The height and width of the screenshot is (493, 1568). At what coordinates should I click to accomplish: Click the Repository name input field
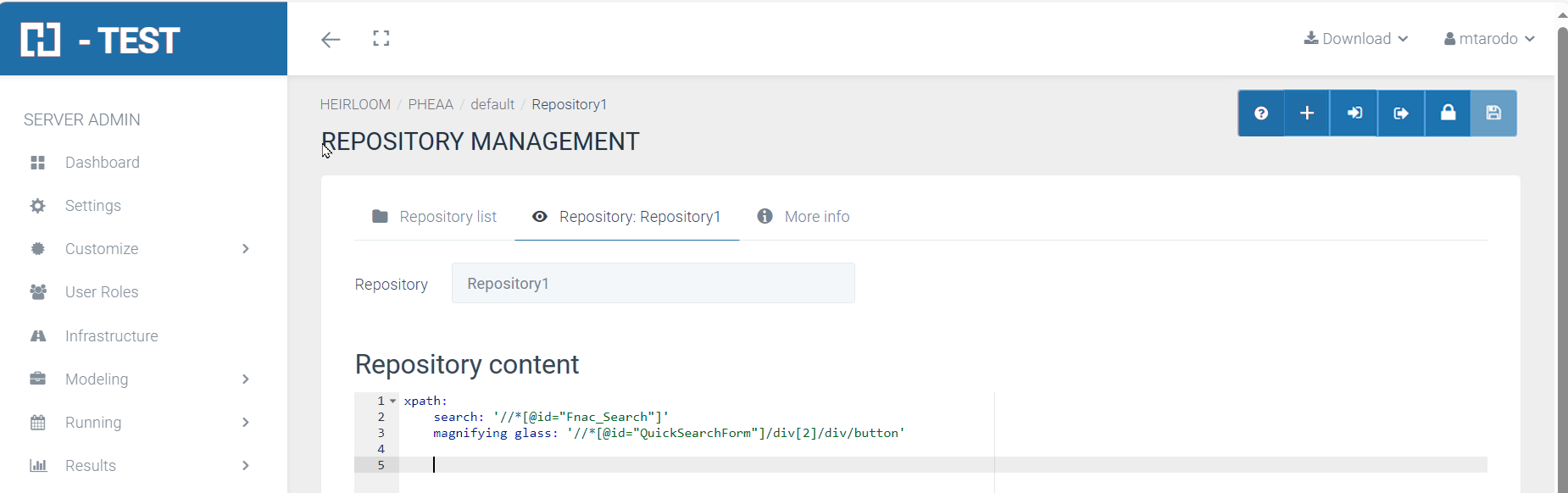[x=653, y=284]
